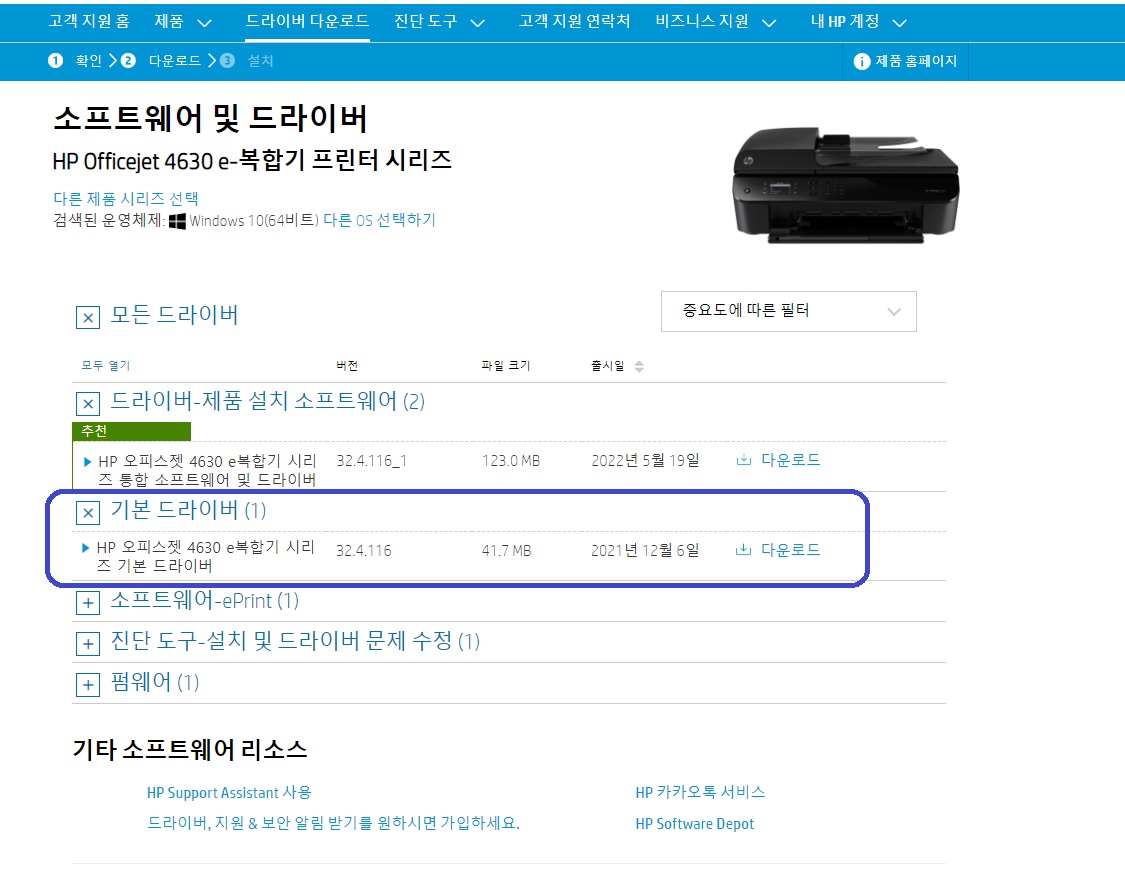Collapse the 드라이버-제품 설치 소프트웨어 section
The image size is (1125, 875).
87,404
